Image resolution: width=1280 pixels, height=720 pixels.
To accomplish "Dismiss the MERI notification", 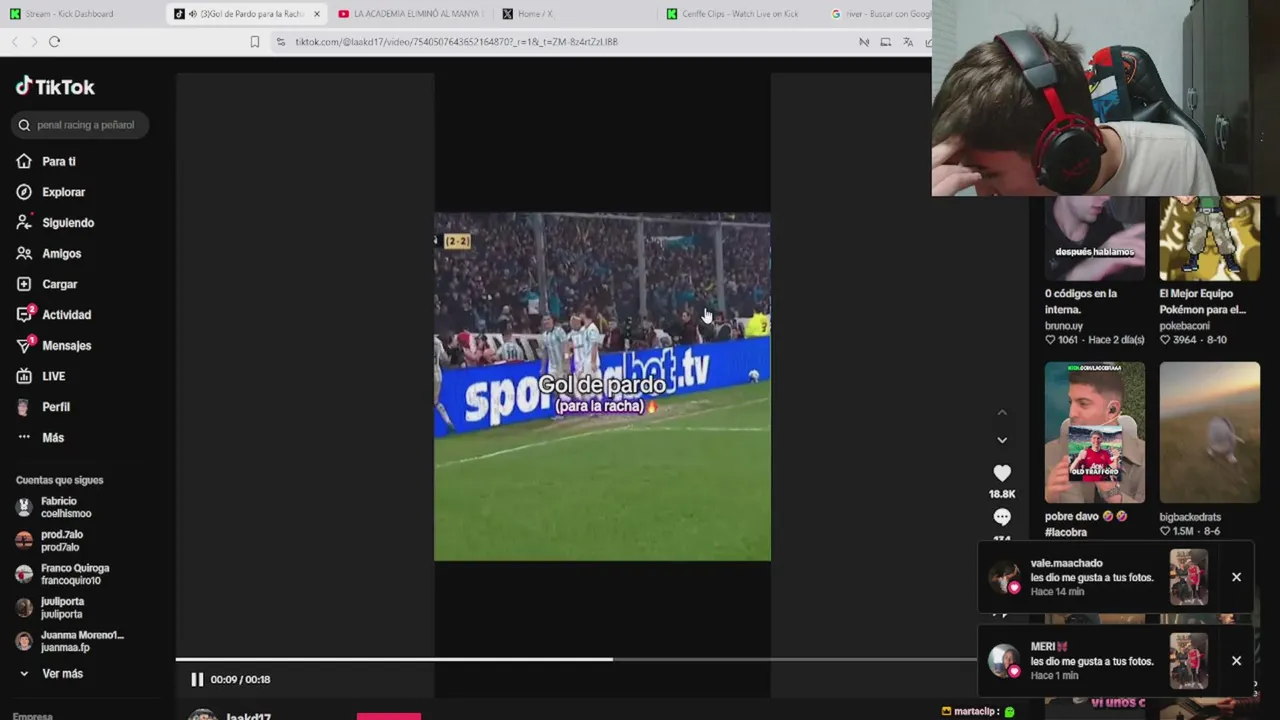I will (1236, 661).
